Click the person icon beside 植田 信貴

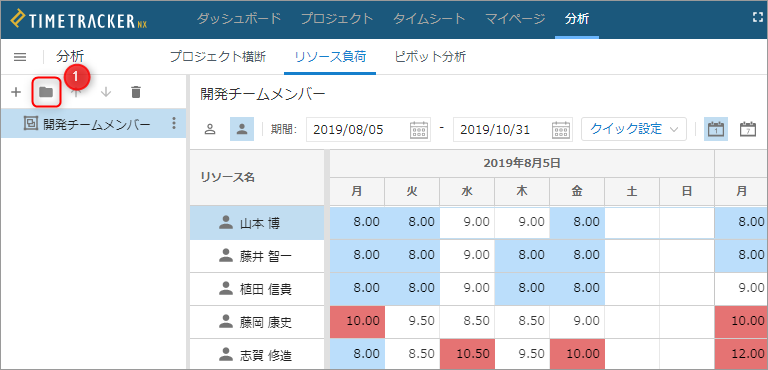coord(226,288)
